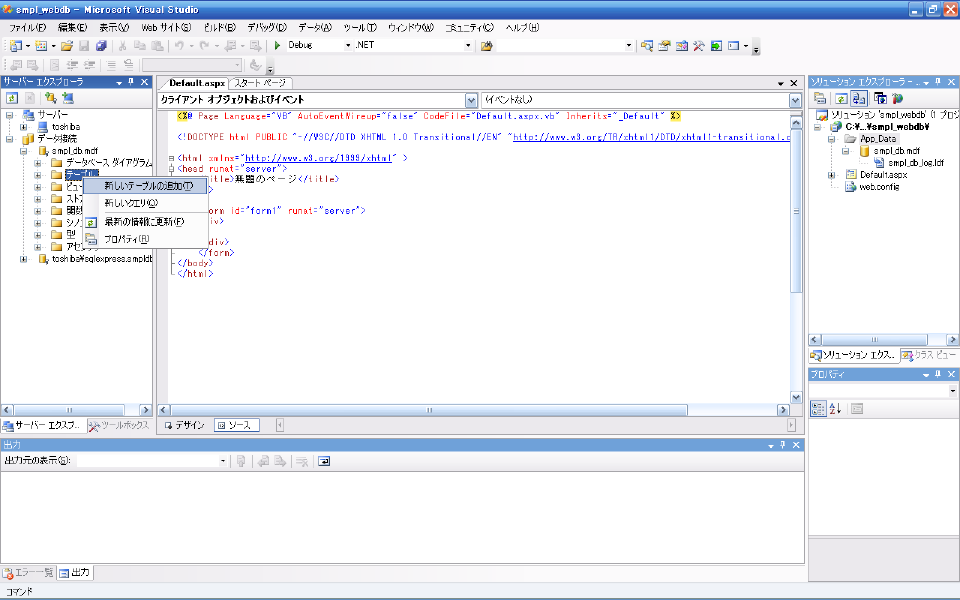Click Nest Related Files icon in Solution Explorer
Screen dimensions: 960x600
pyautogui.click(x=859, y=99)
